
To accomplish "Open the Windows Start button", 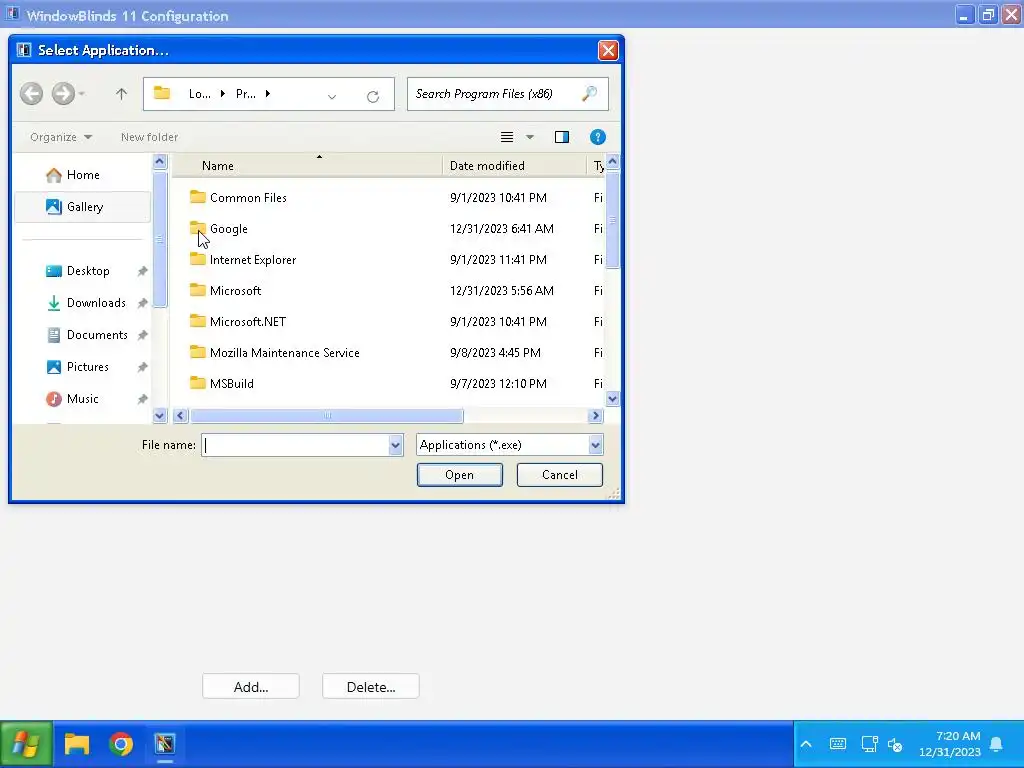I will 26,744.
